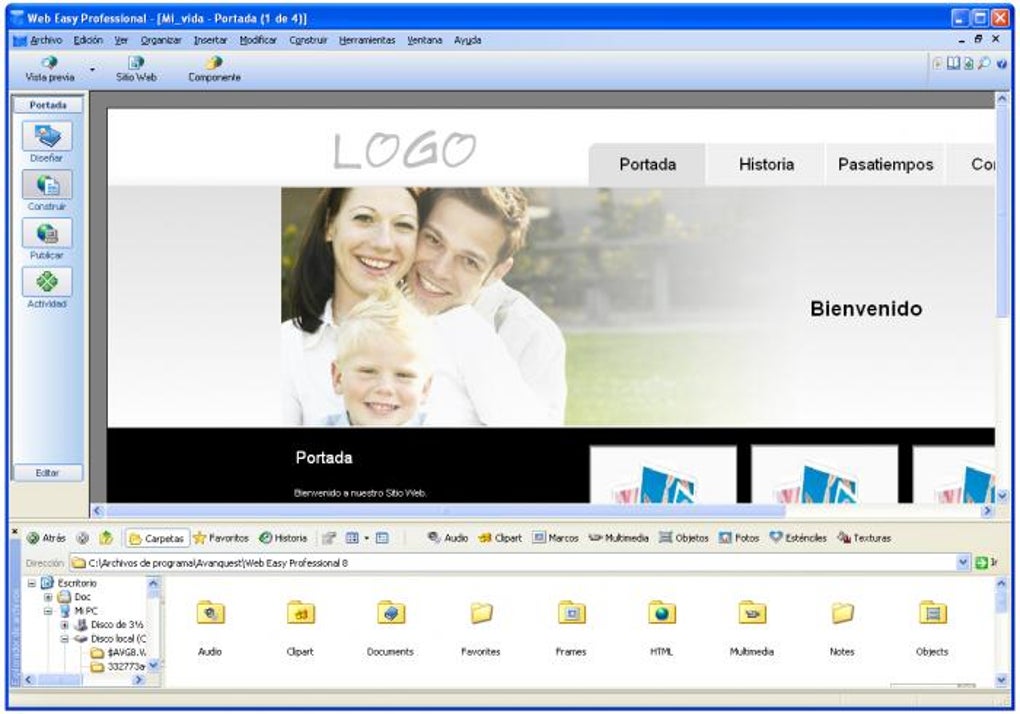Open the Sitio Web toolbar icon
1020x714 pixels.
pyautogui.click(x=133, y=66)
